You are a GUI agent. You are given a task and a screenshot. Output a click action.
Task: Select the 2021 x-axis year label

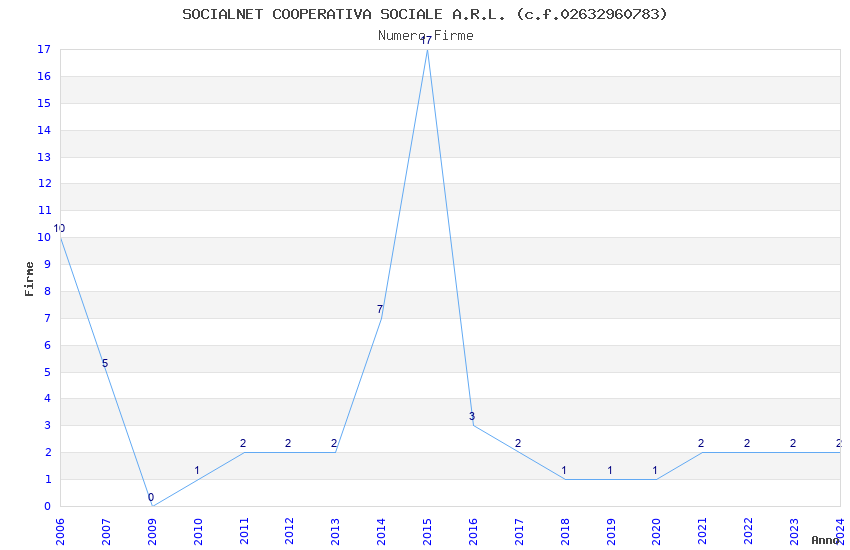703,532
